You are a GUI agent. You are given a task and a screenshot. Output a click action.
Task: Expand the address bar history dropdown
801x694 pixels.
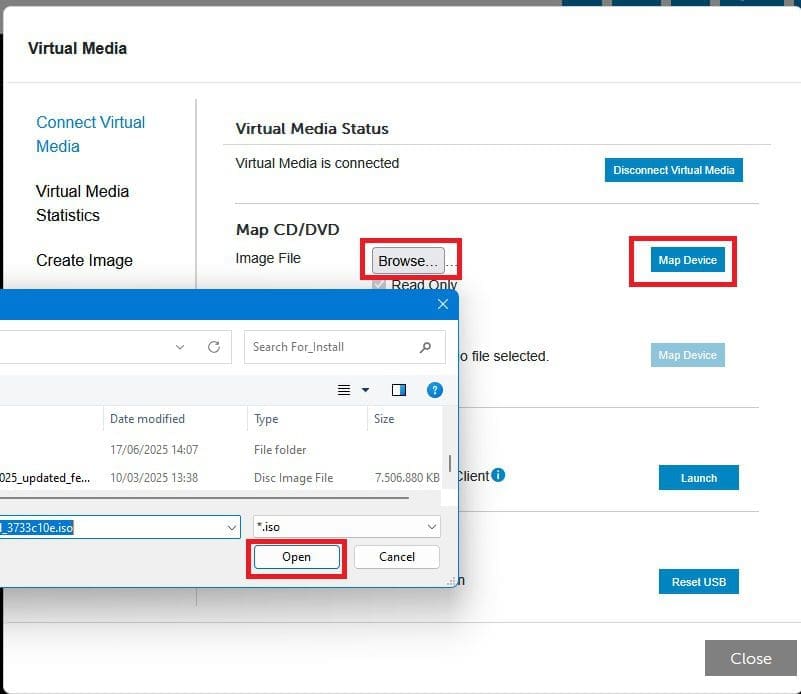pyautogui.click(x=180, y=347)
